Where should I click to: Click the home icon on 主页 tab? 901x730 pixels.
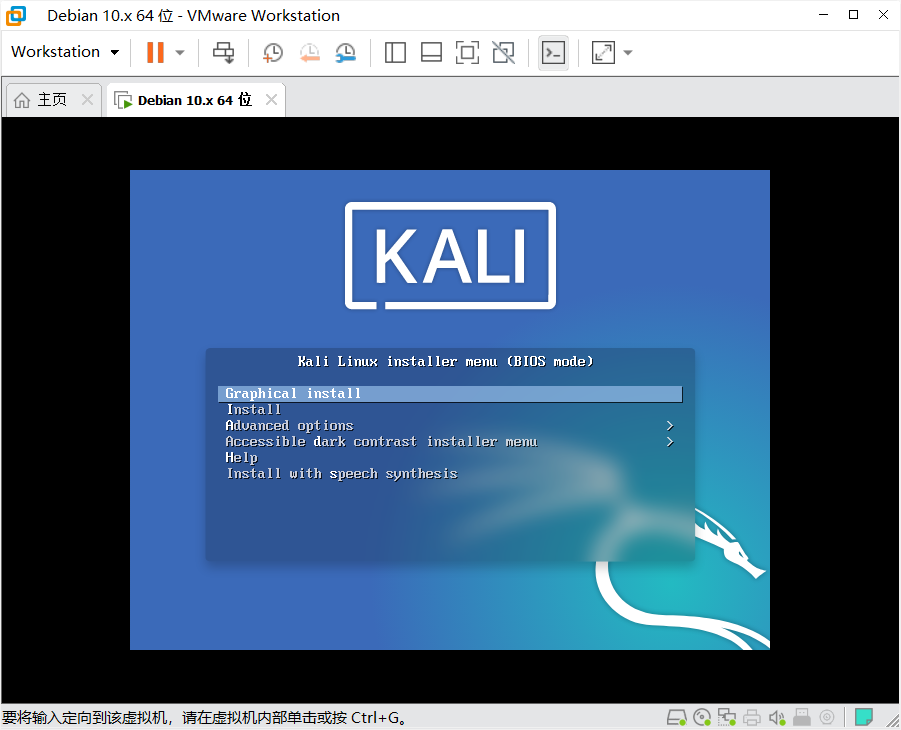[x=22, y=100]
